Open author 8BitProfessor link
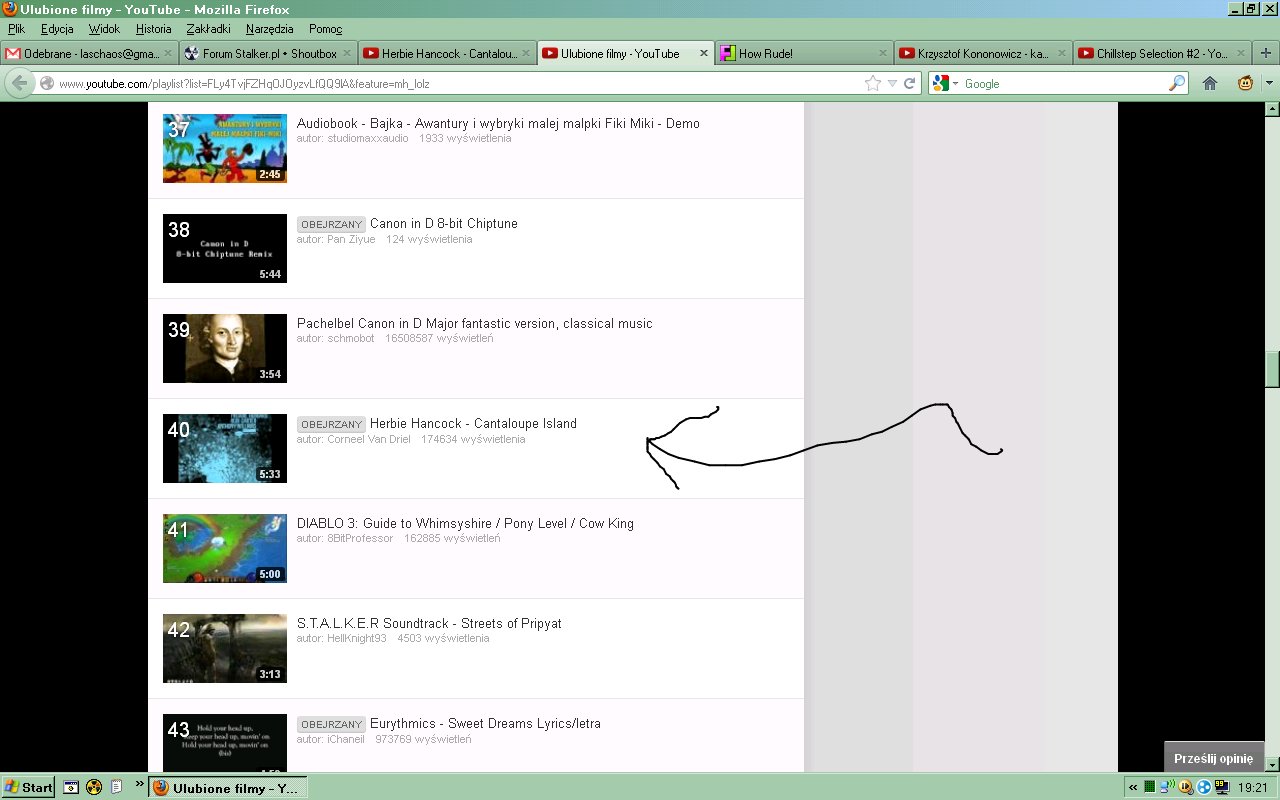1280x800 pixels. tap(360, 539)
